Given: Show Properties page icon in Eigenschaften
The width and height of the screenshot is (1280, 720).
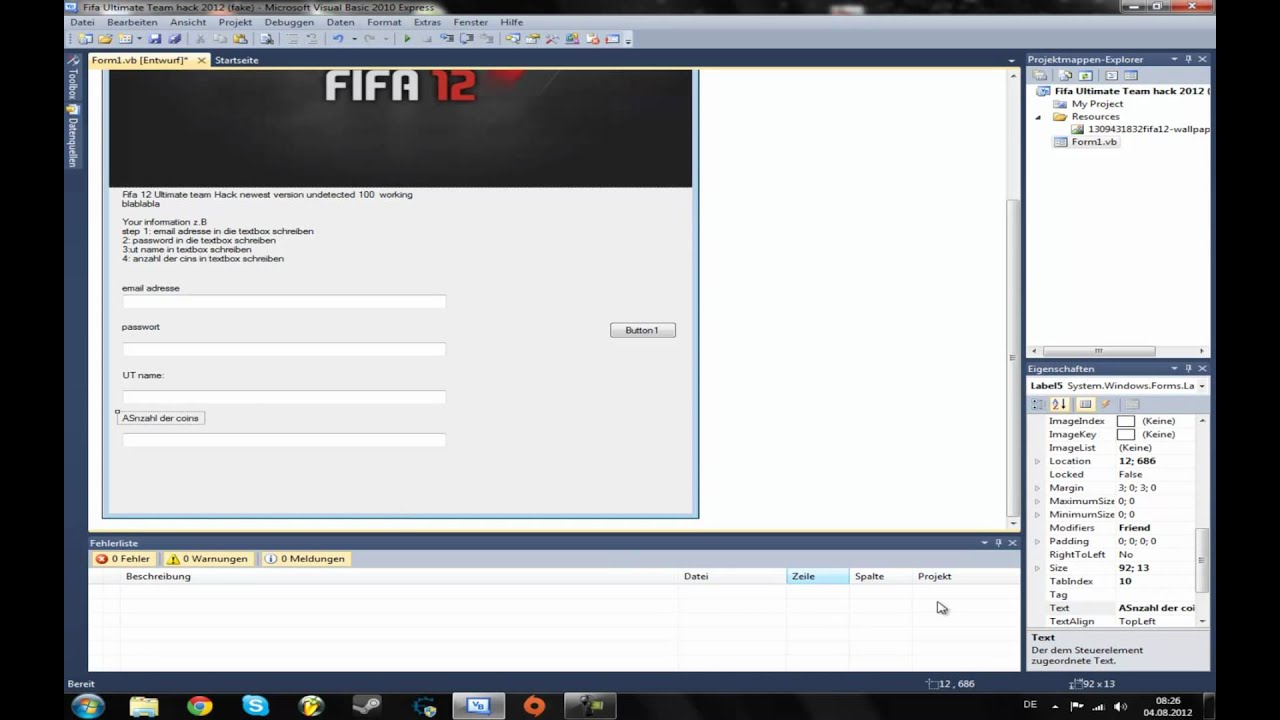Looking at the screenshot, I should click(x=1085, y=404).
